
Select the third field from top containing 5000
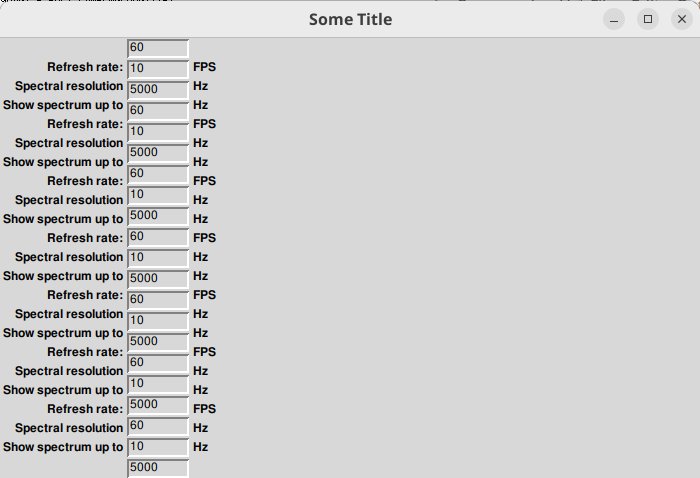tap(158, 215)
